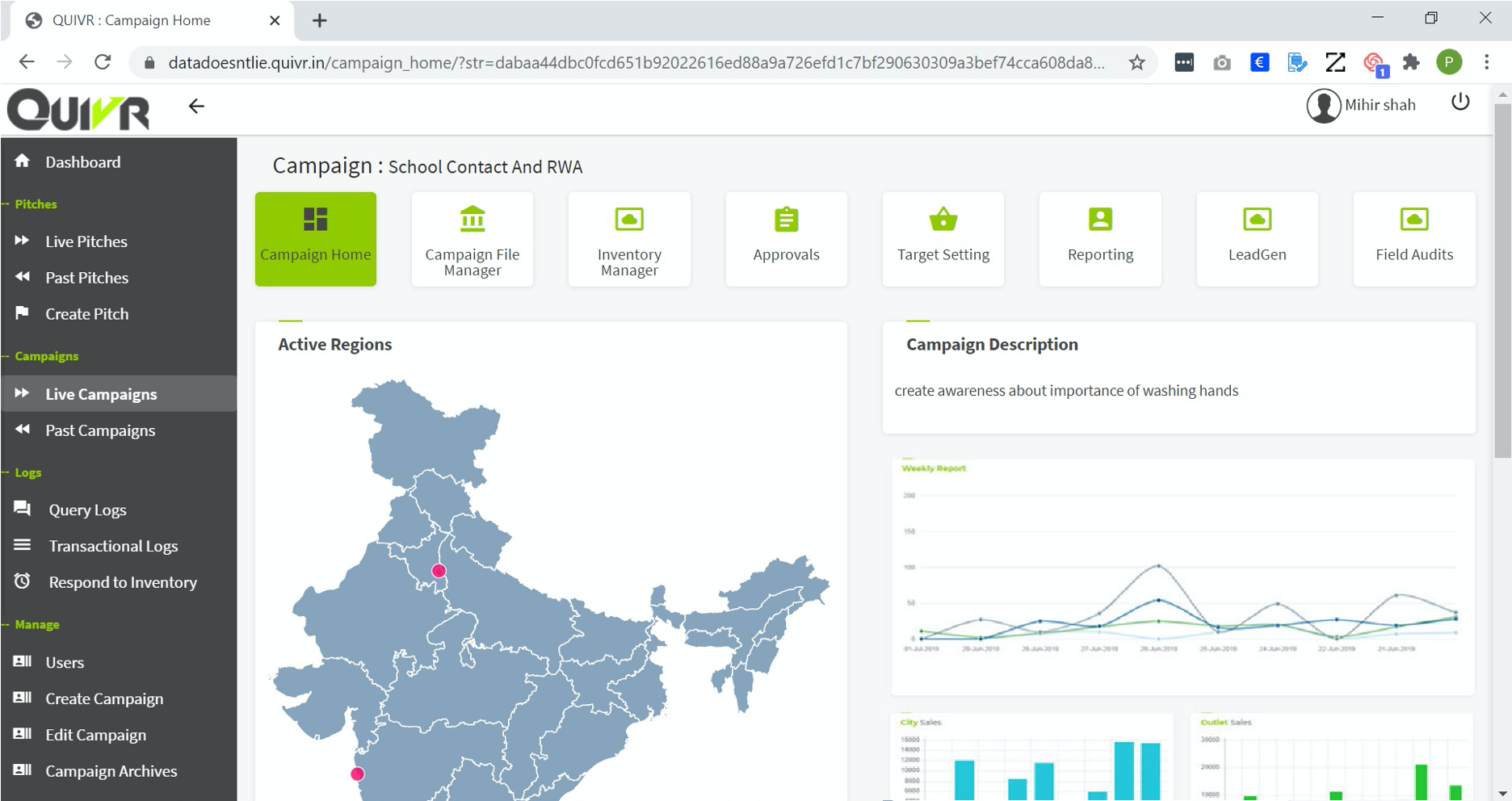1512x801 pixels.
Task: Open the Campaign File Manager tile
Action: click(472, 239)
